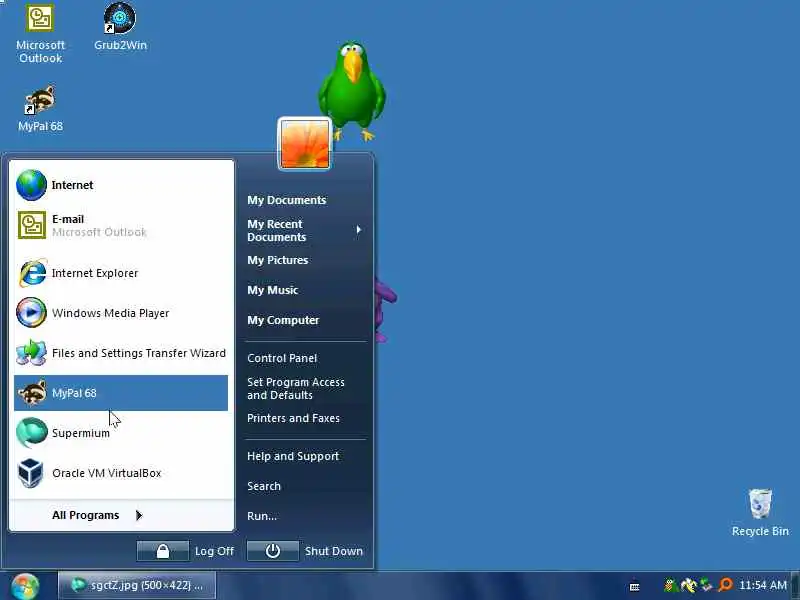Open the Recycle Bin on desktop
The height and width of the screenshot is (600, 800).
[760, 513]
